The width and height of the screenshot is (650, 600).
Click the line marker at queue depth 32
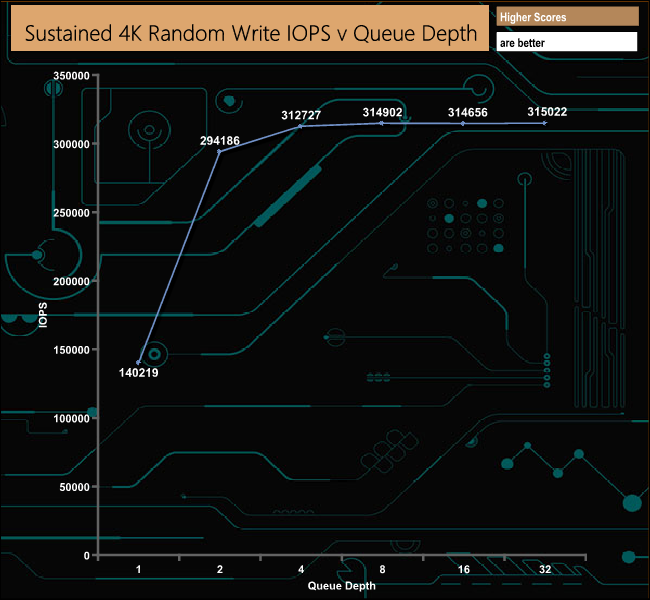coord(545,123)
